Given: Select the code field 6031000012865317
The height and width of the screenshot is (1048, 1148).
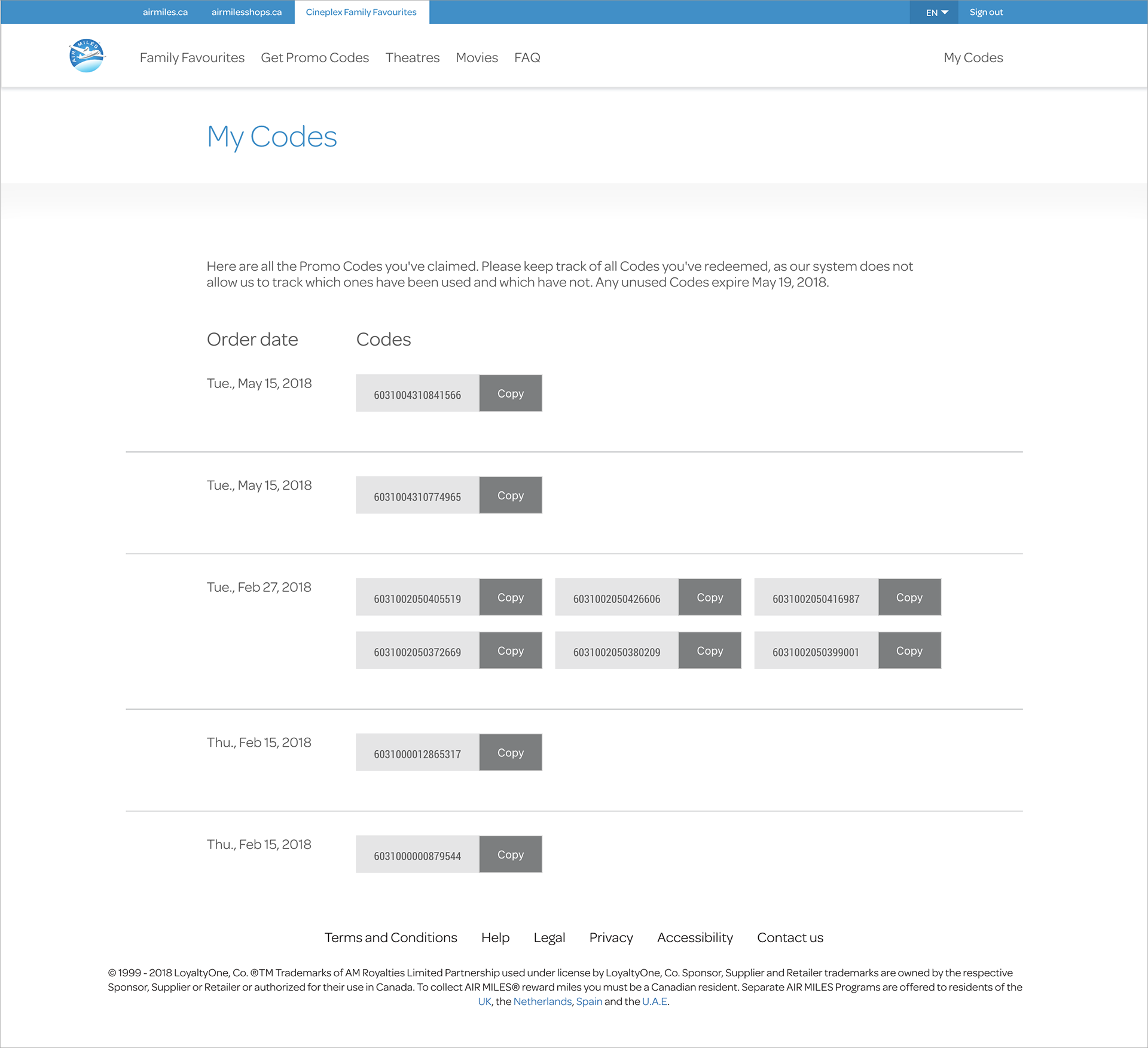Looking at the screenshot, I should coord(417,753).
